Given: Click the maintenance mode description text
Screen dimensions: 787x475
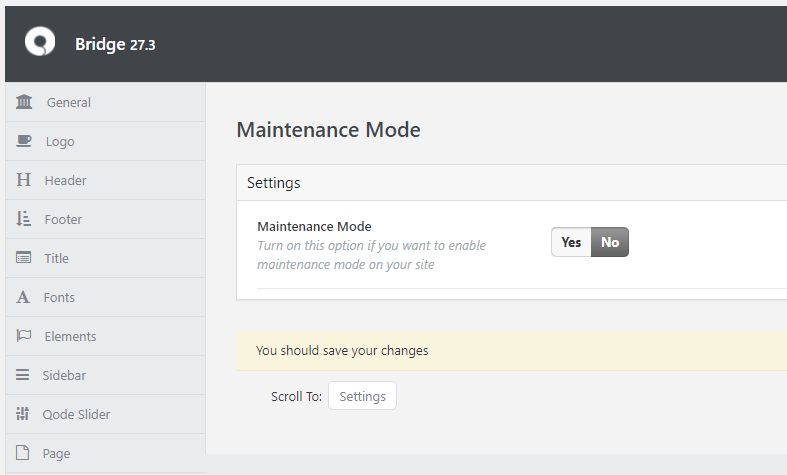Looking at the screenshot, I should tap(371, 255).
